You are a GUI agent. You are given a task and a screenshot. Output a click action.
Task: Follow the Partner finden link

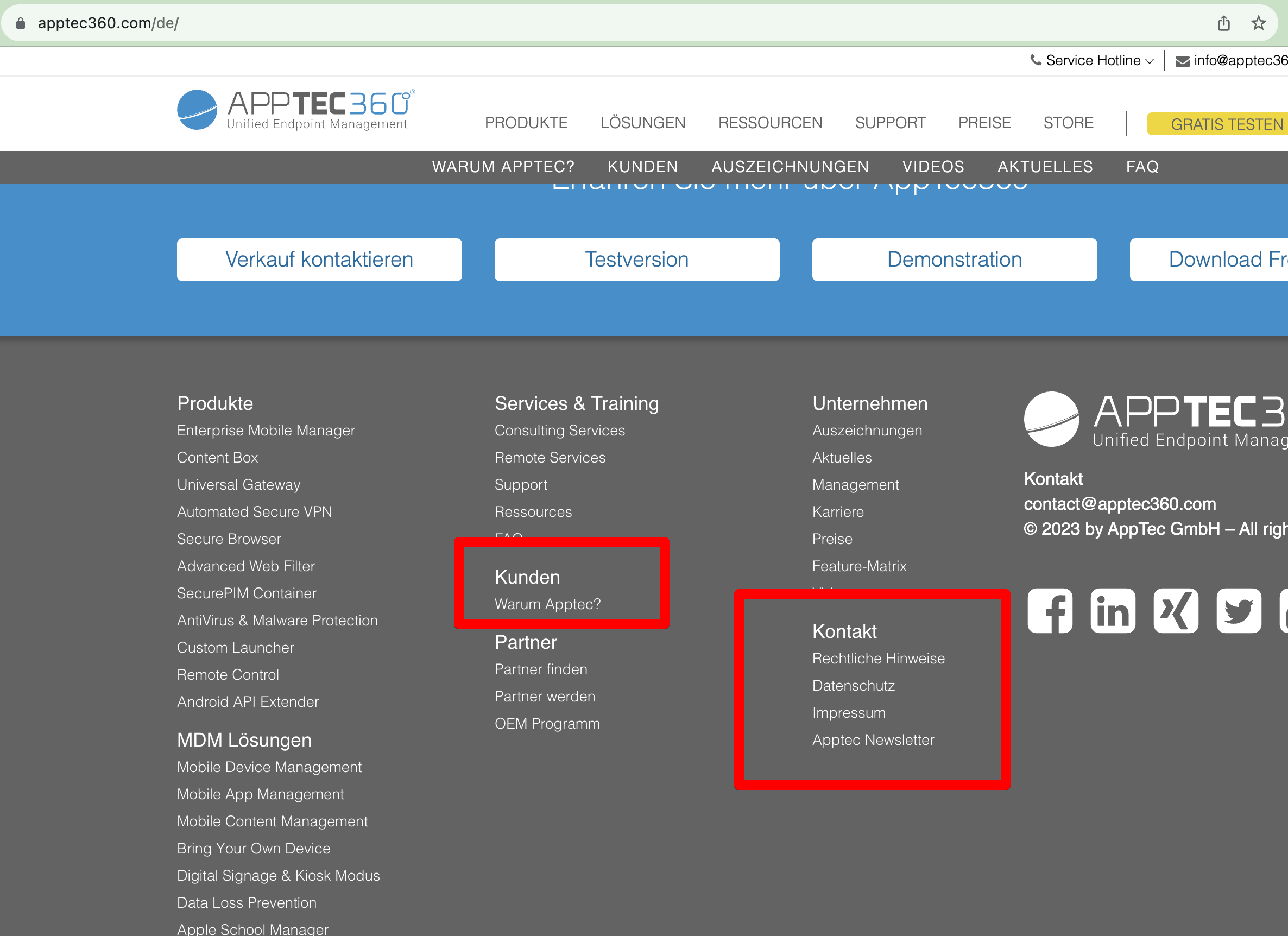click(541, 669)
